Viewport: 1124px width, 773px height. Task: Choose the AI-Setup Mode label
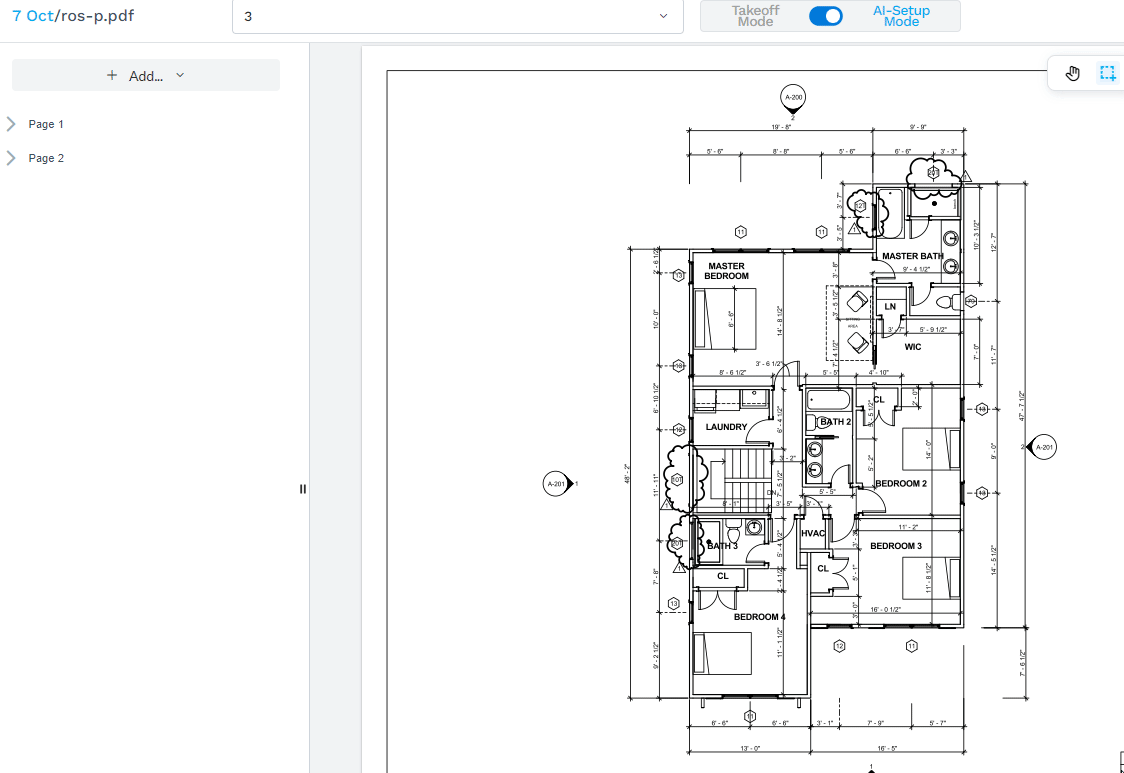(x=901, y=16)
